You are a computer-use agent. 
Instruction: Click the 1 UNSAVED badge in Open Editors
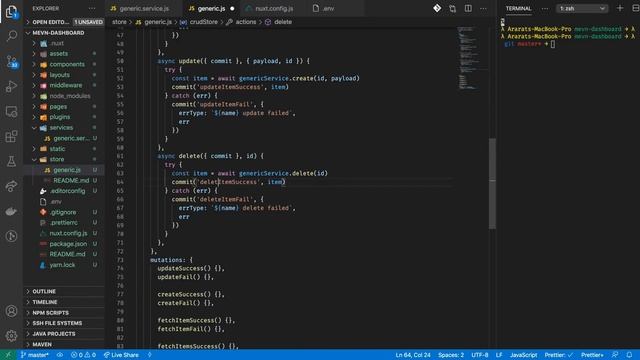click(x=88, y=22)
